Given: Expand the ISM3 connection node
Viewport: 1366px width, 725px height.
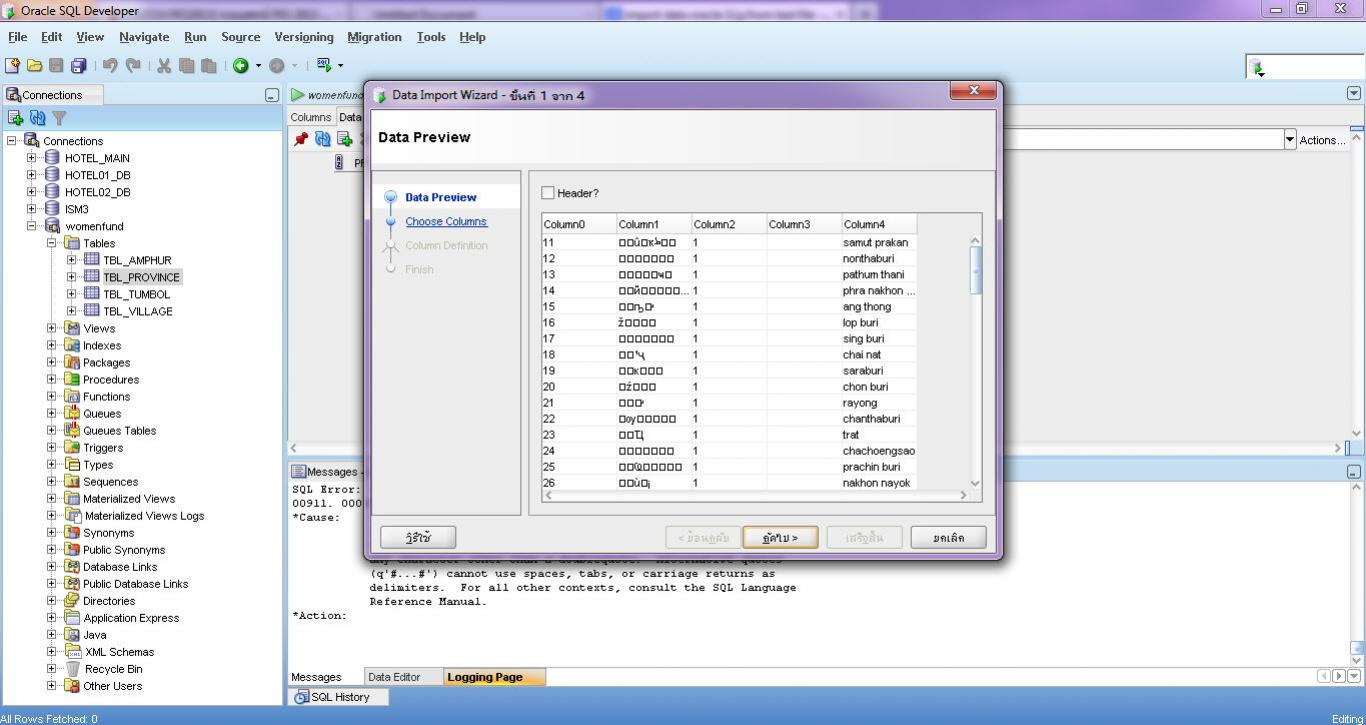Looking at the screenshot, I should click(x=32, y=209).
